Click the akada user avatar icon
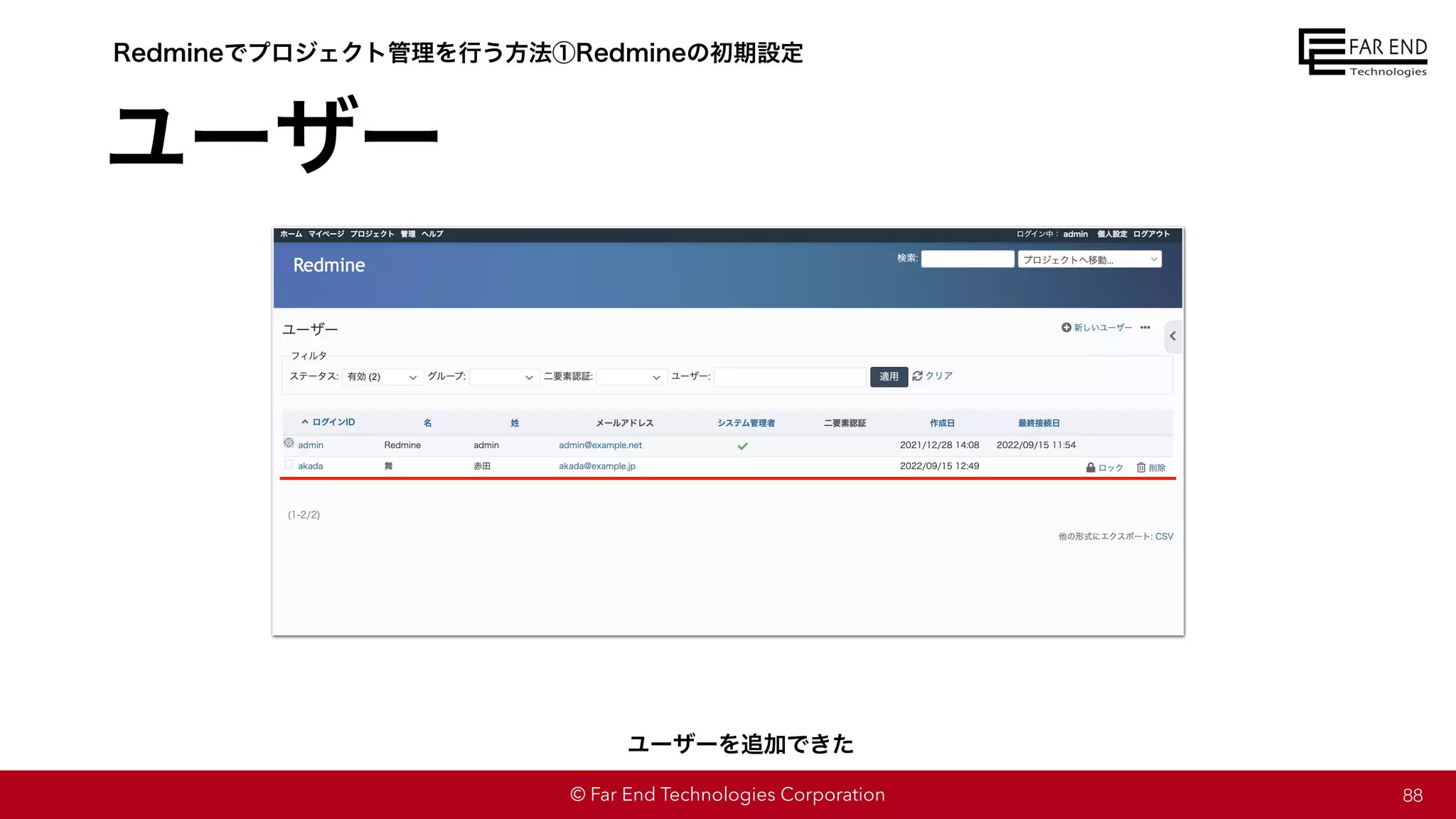 click(x=289, y=464)
